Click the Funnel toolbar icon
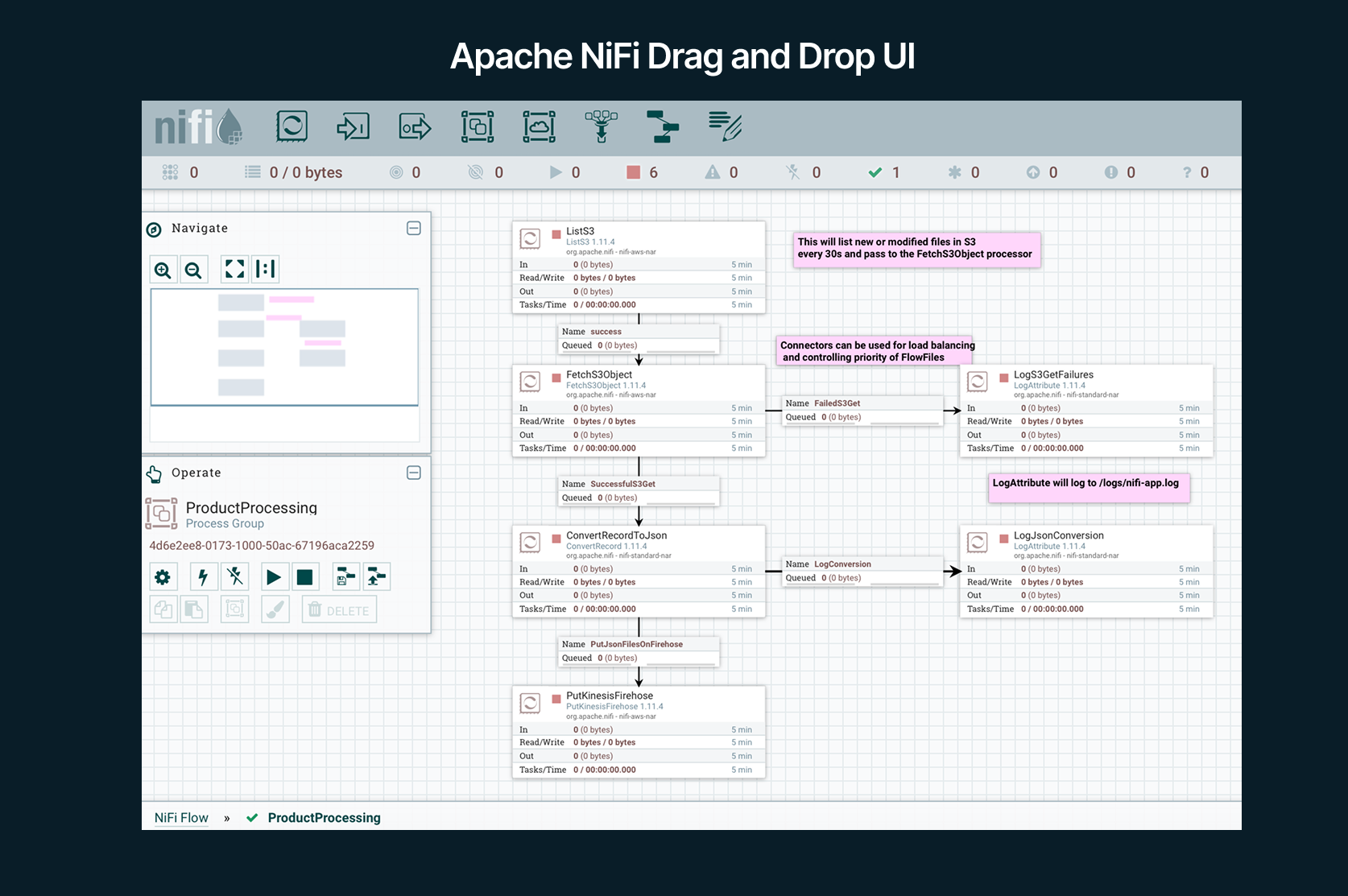 point(601,127)
